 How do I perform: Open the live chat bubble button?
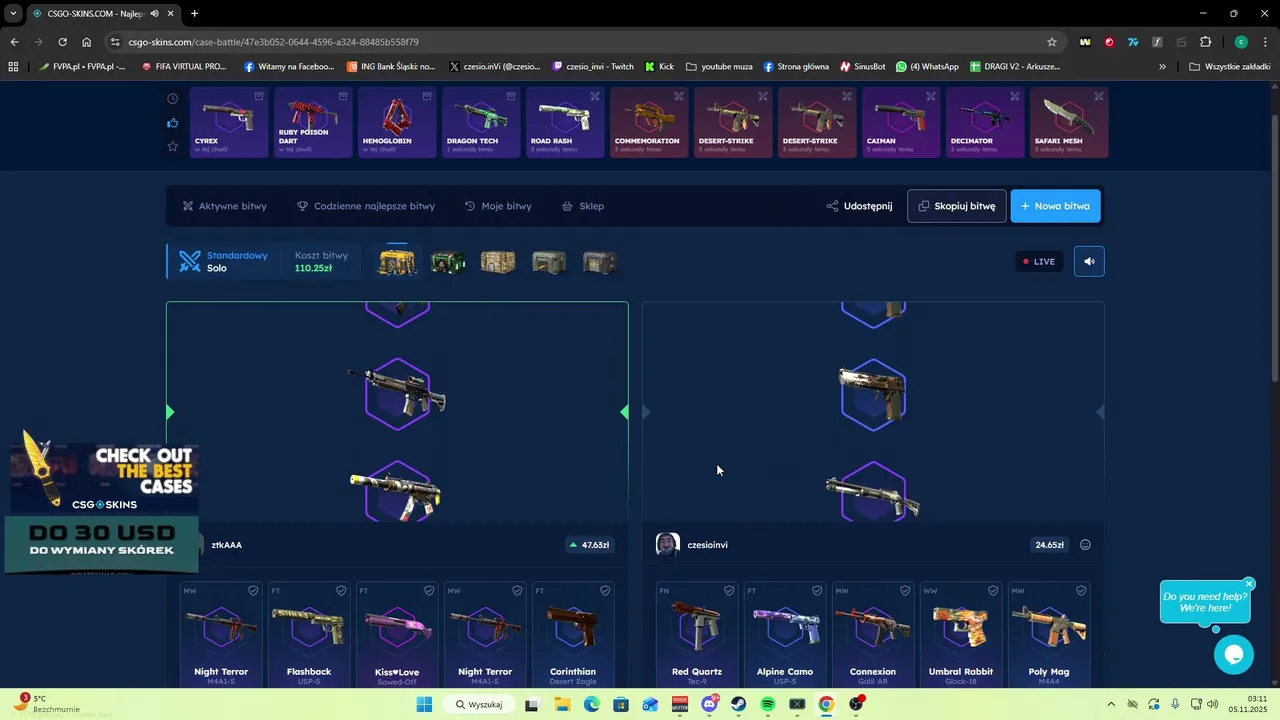click(x=1234, y=655)
